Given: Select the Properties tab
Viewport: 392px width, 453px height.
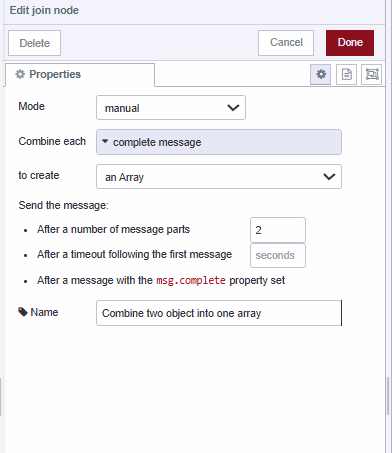Looking at the screenshot, I should (x=80, y=74).
